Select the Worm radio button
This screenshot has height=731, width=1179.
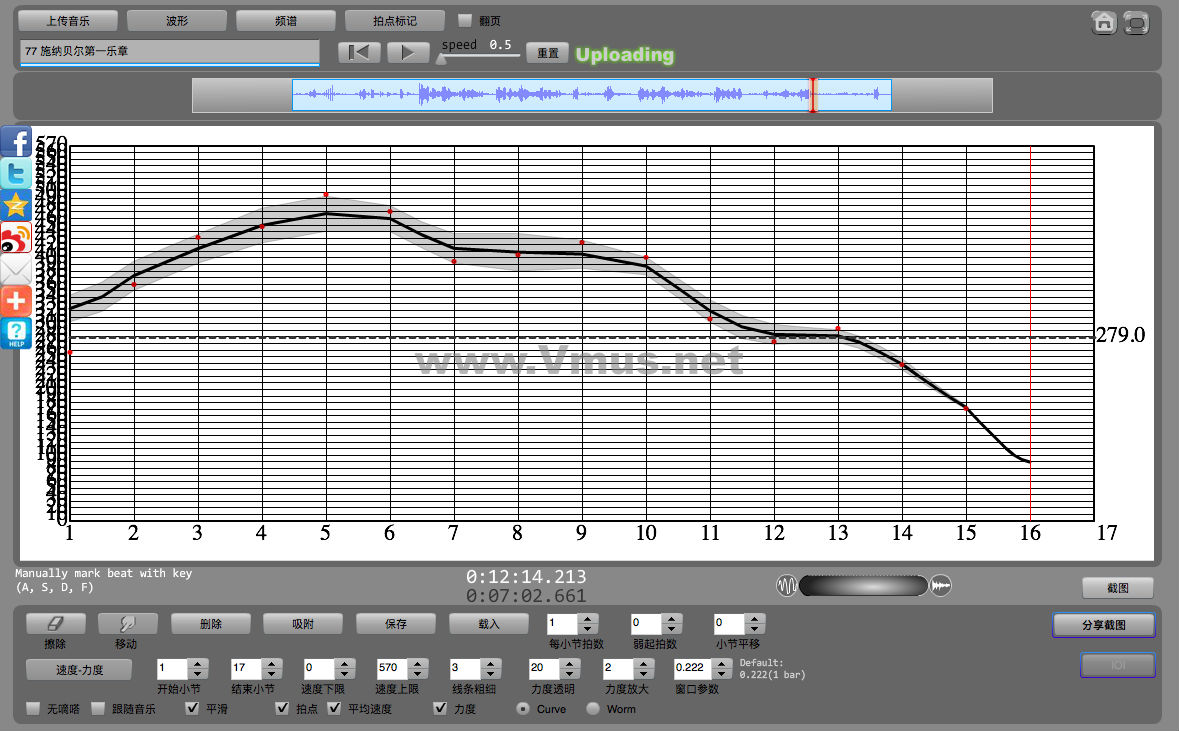[593, 709]
